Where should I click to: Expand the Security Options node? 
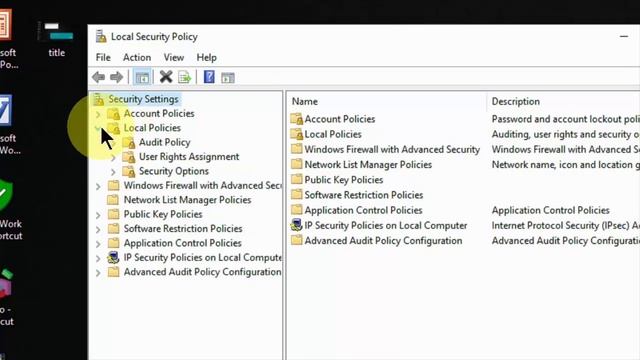[x=113, y=172]
